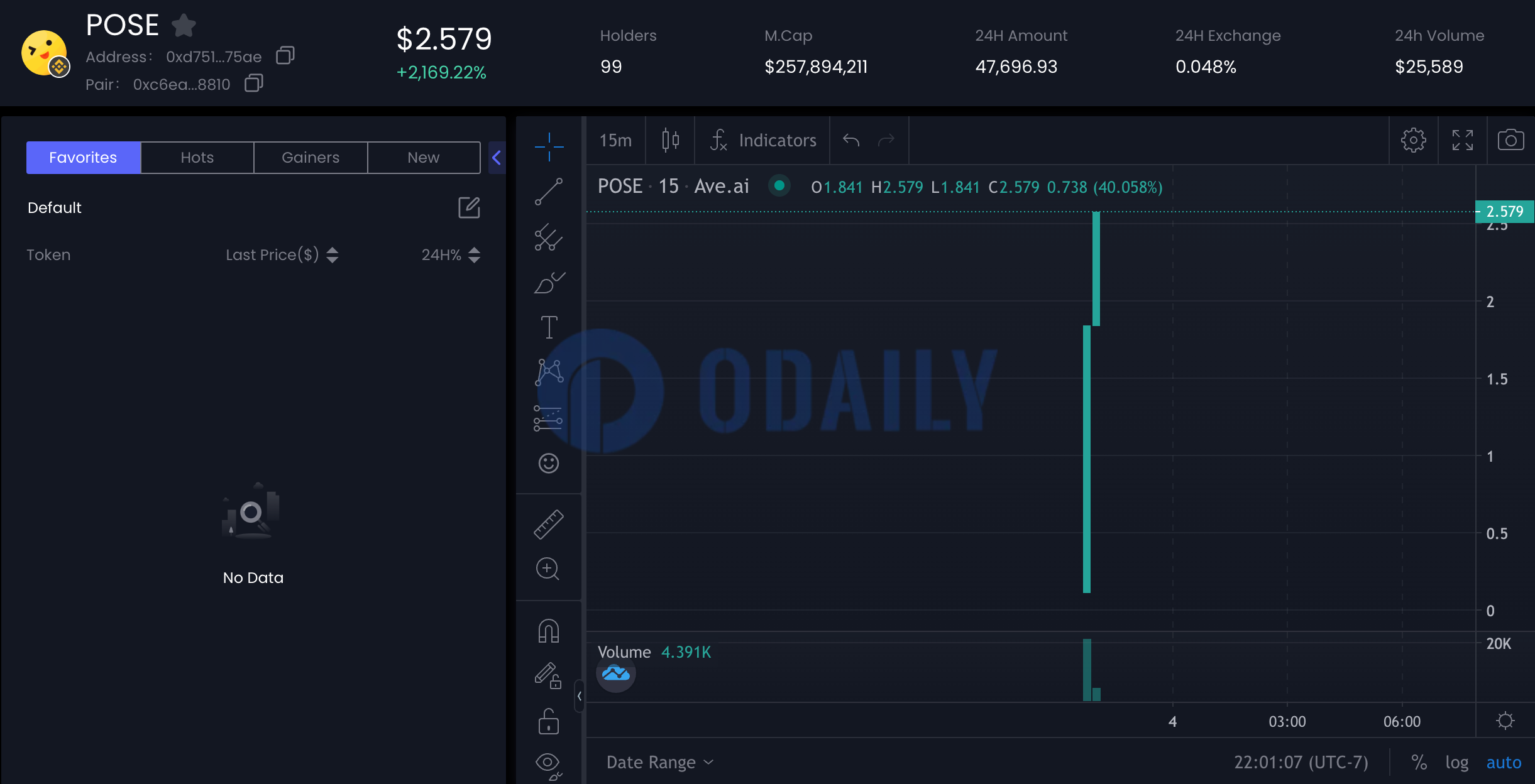Viewport: 1535px width, 784px height.
Task: Click the blue TradingView logo badge
Action: click(615, 673)
